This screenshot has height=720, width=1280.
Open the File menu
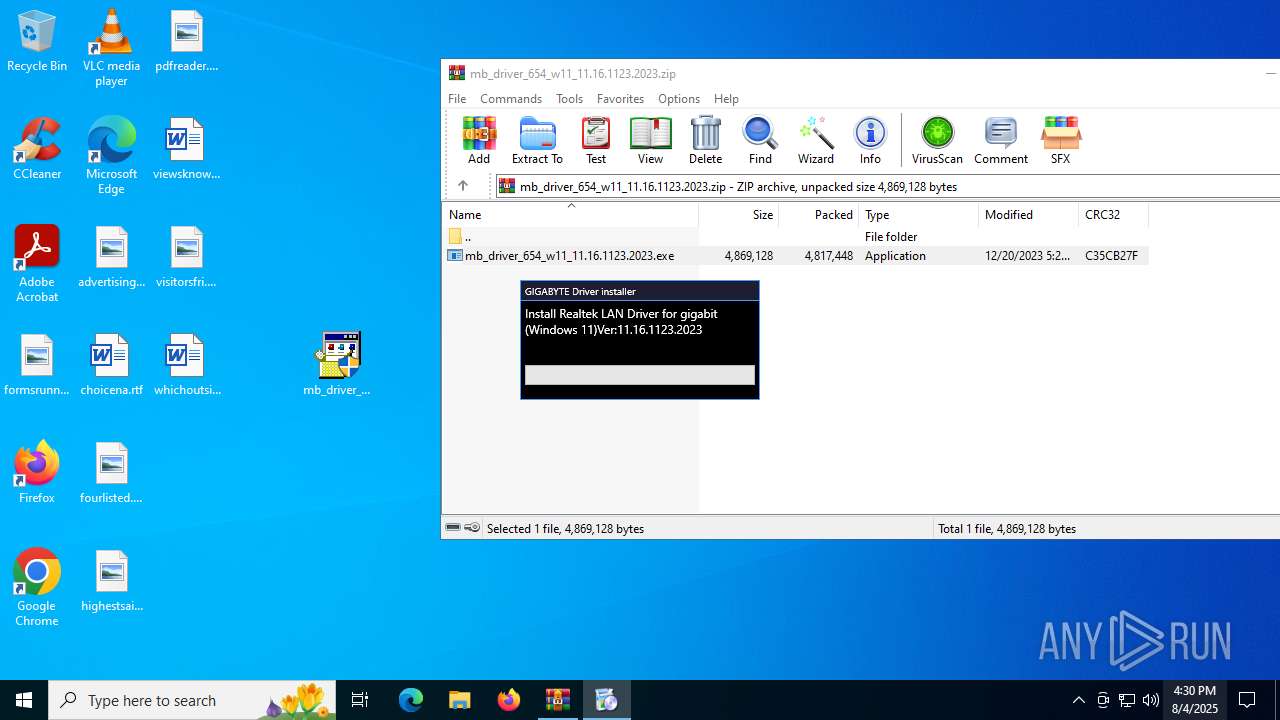[x=457, y=99]
